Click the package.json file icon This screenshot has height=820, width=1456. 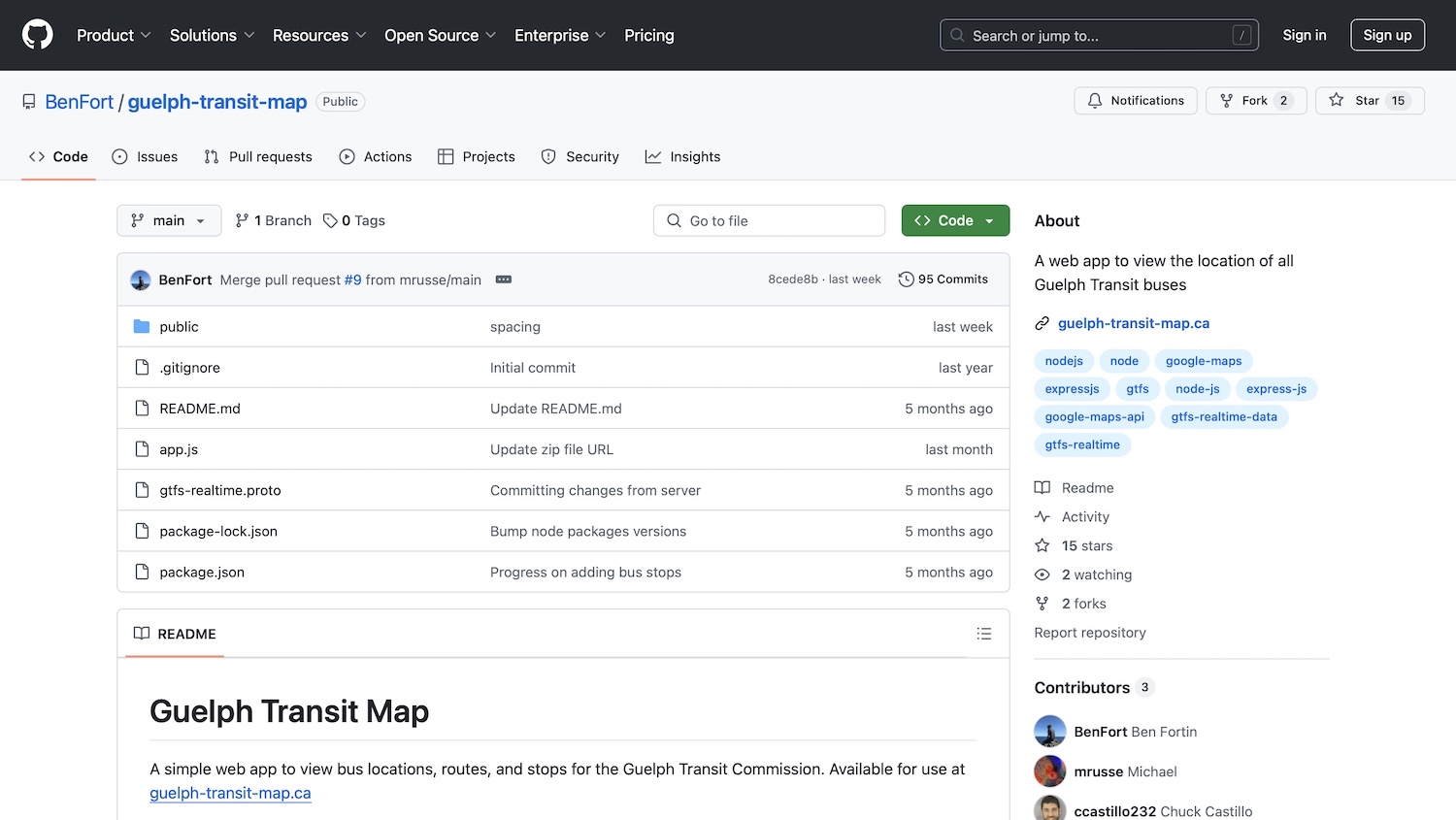coord(142,572)
